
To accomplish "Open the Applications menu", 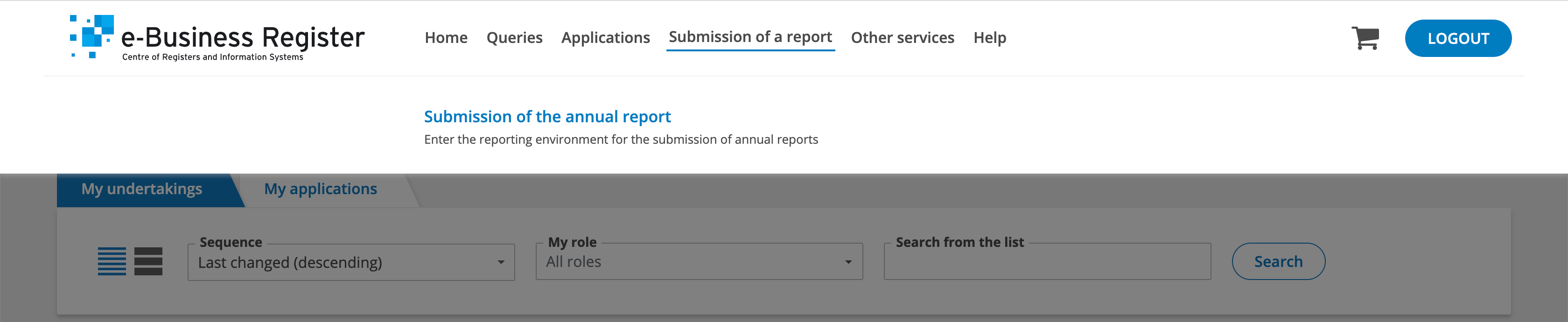I will click(x=605, y=38).
